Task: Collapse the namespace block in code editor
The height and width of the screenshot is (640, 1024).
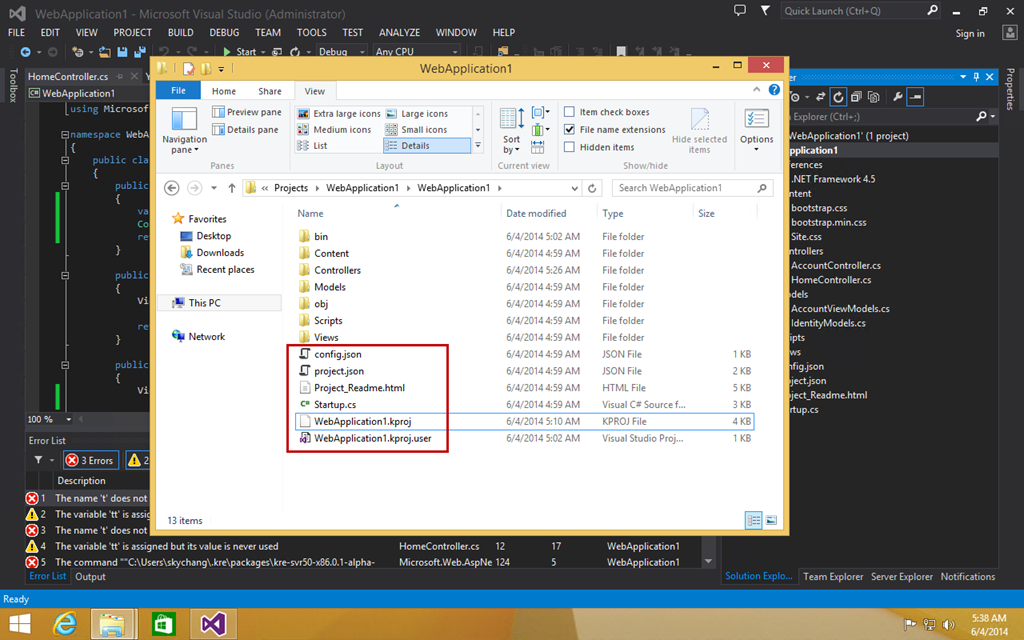Action: coord(65,135)
